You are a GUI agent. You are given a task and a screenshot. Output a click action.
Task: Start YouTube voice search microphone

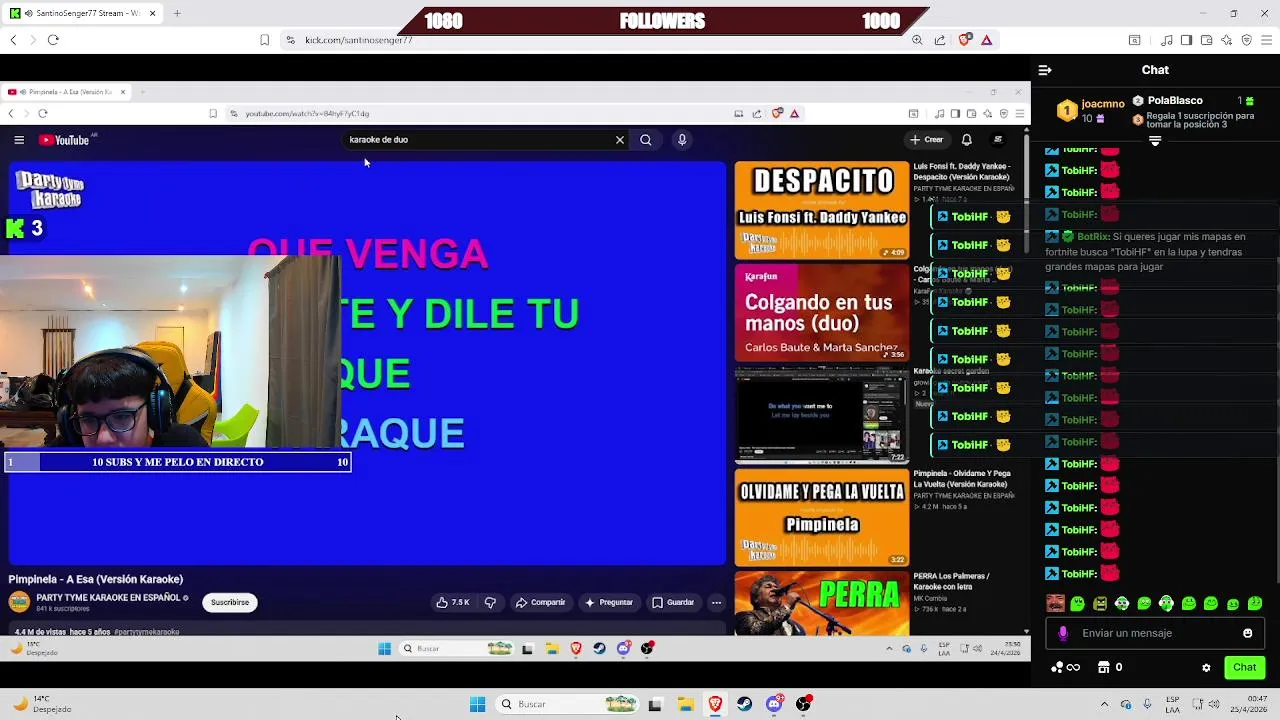682,140
